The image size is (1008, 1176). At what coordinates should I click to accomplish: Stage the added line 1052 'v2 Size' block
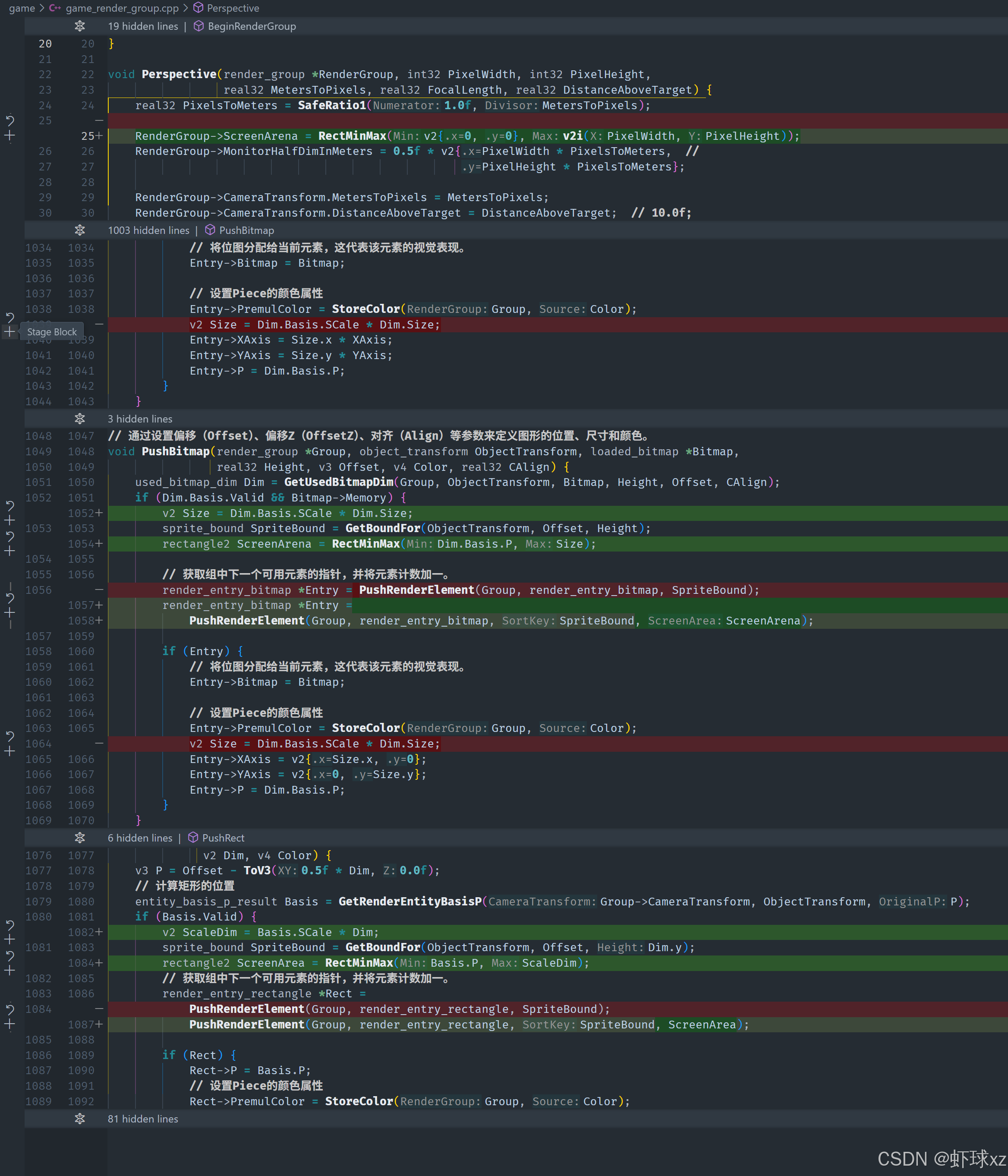pos(9,520)
